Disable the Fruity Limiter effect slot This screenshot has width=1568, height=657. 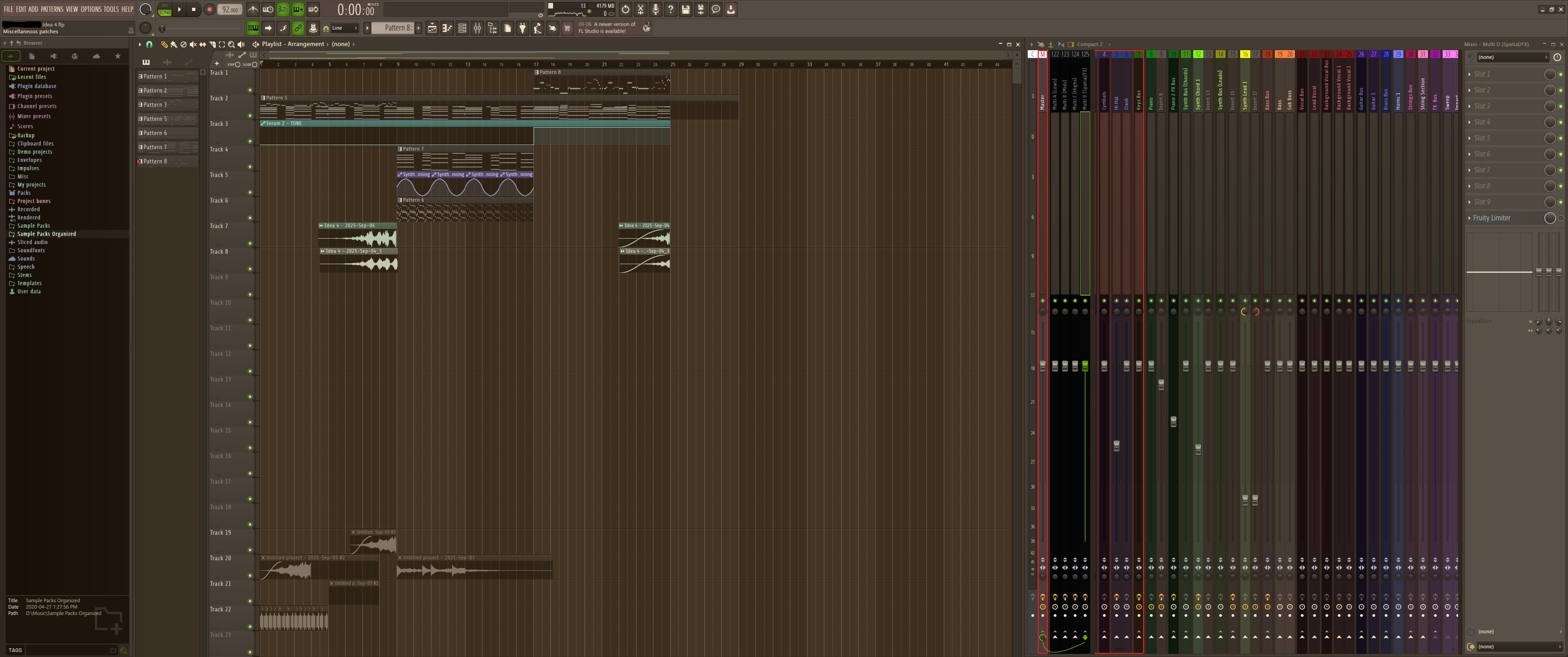(x=1560, y=218)
